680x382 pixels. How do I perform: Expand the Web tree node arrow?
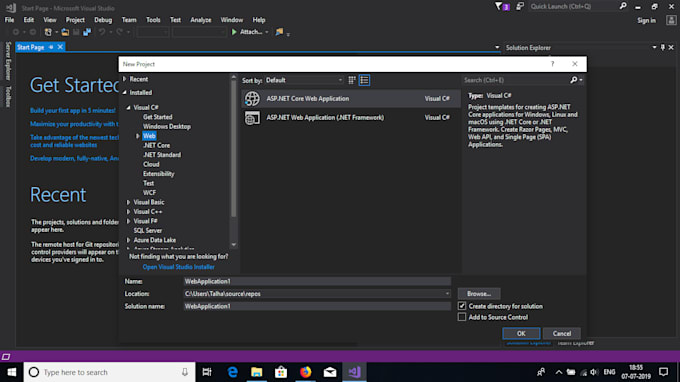click(138, 136)
